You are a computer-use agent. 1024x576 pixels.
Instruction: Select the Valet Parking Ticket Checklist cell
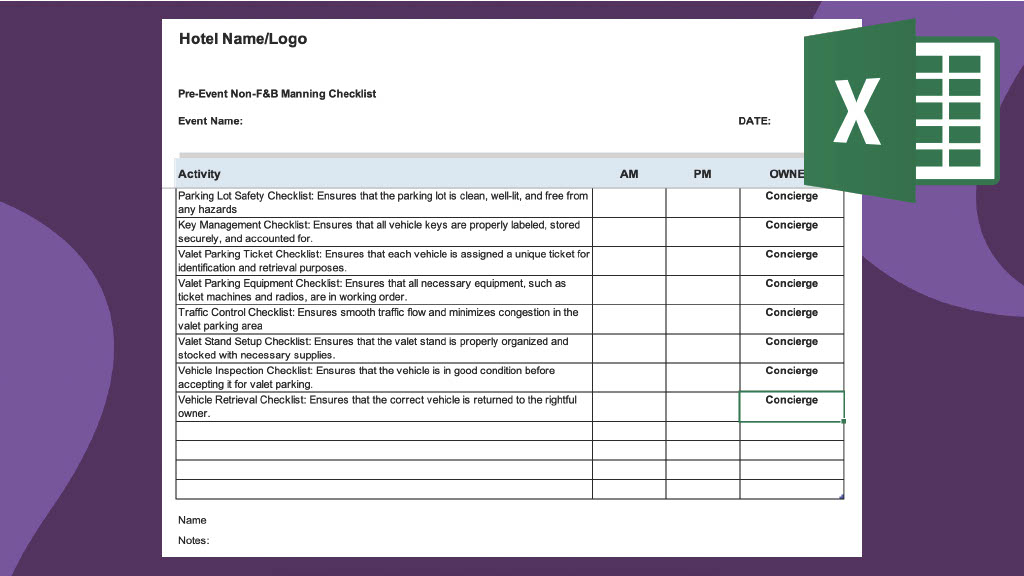point(384,261)
